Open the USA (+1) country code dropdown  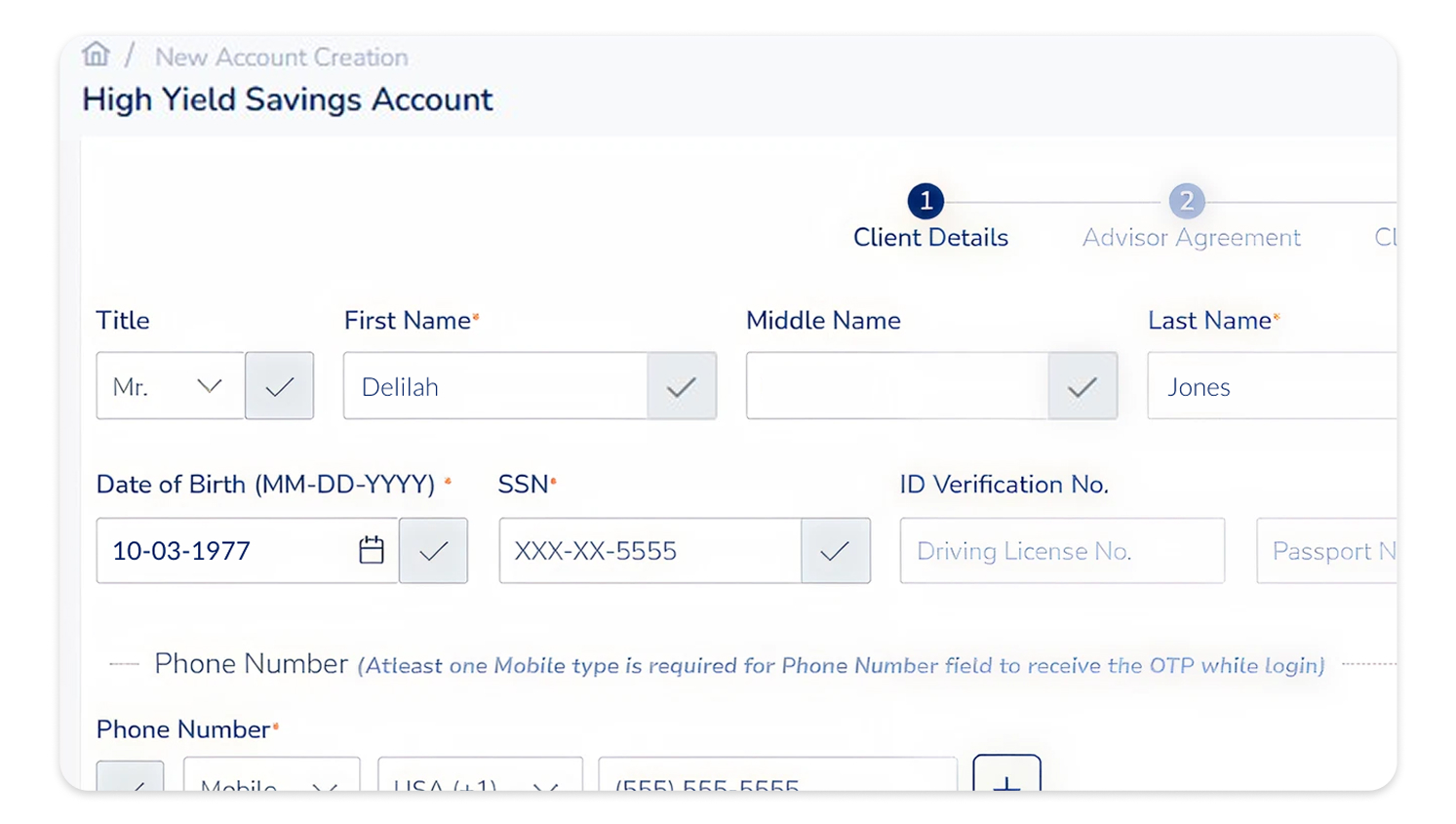pyautogui.click(x=479, y=780)
